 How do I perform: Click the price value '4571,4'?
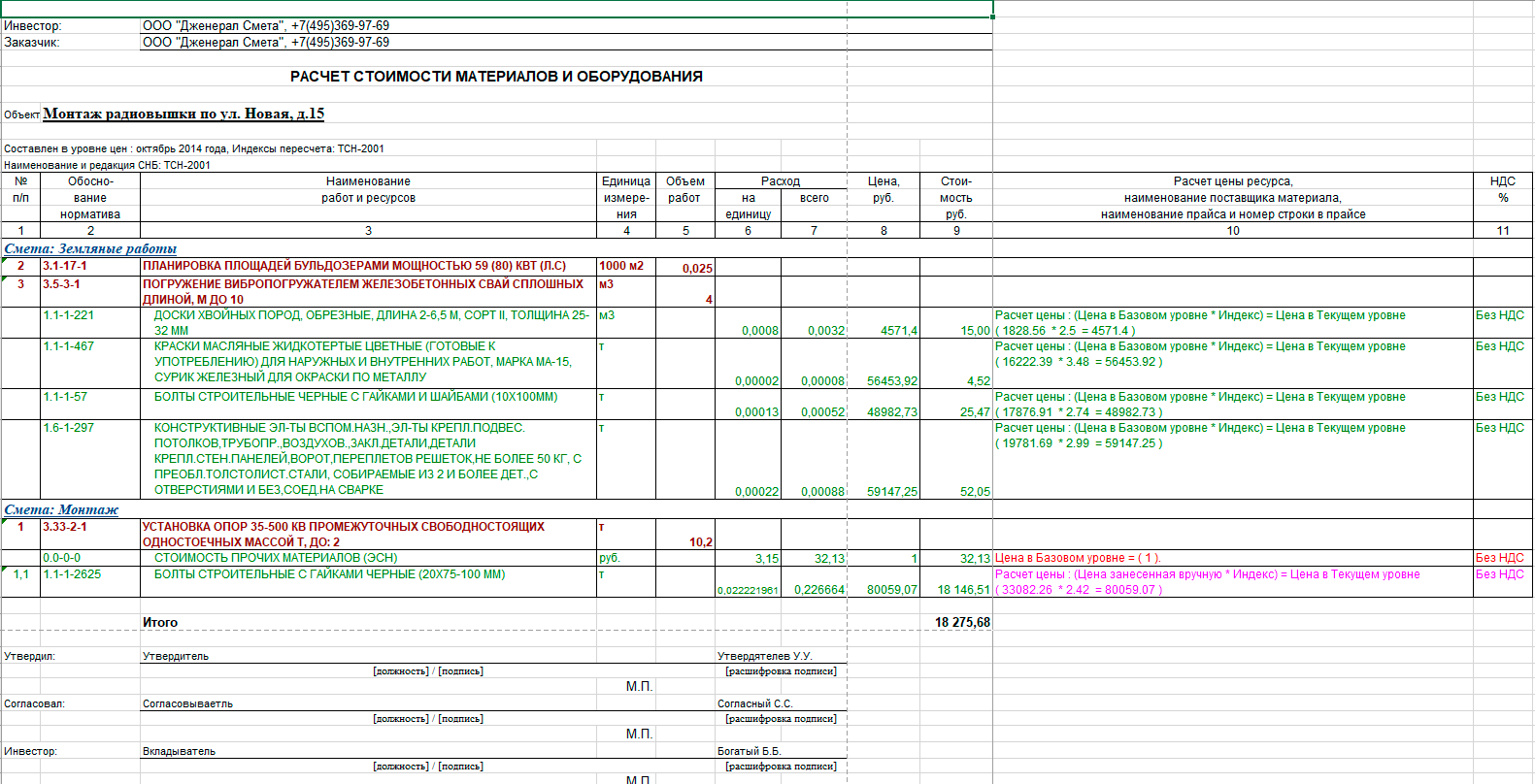click(x=899, y=331)
